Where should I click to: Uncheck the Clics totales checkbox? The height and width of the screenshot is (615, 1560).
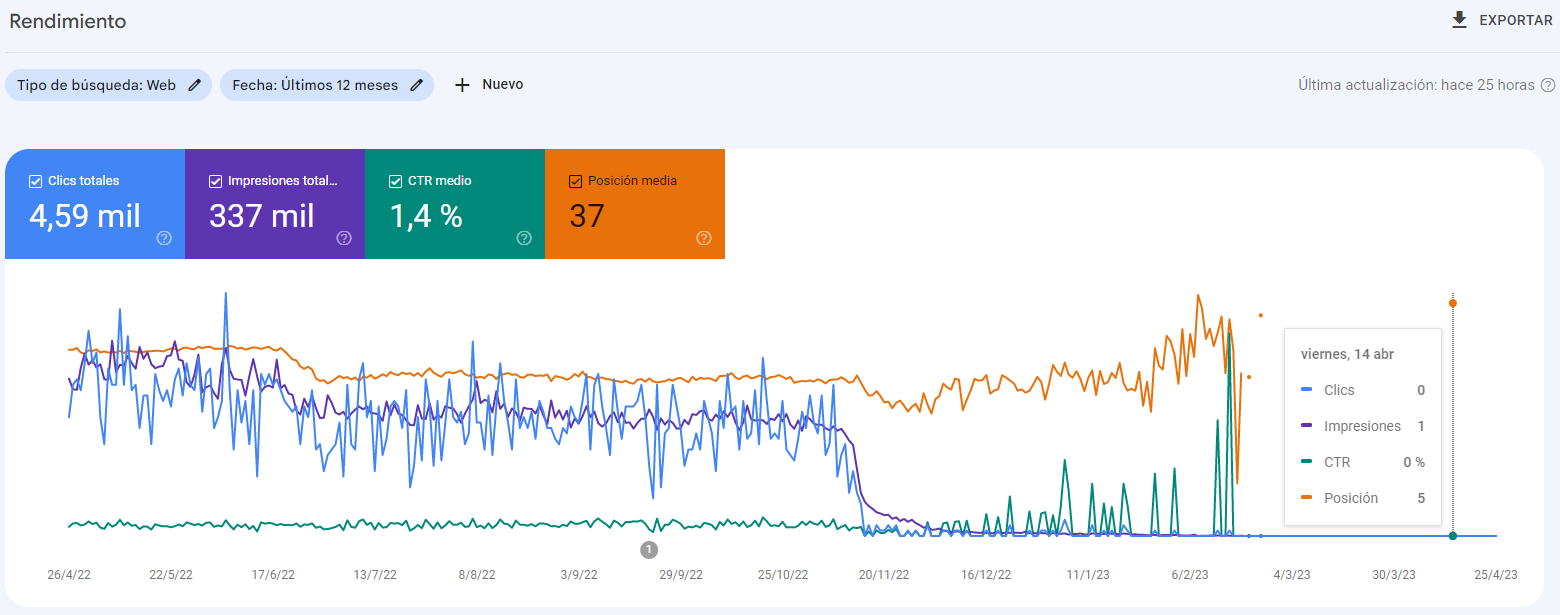(35, 181)
